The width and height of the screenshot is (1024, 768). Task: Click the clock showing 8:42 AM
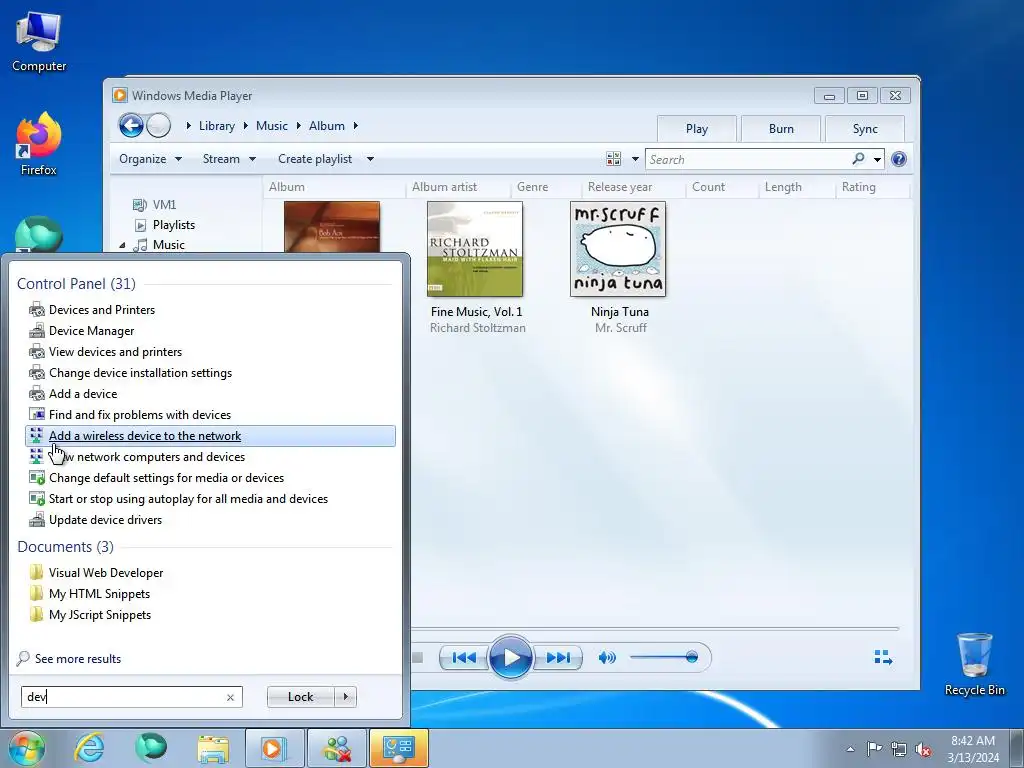tap(973, 741)
